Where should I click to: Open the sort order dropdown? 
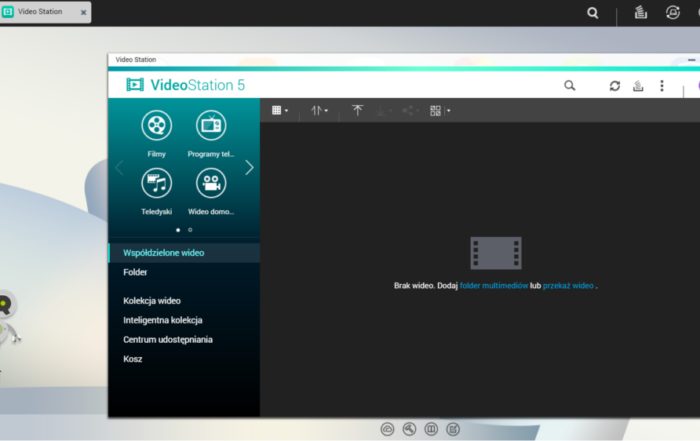tap(319, 111)
